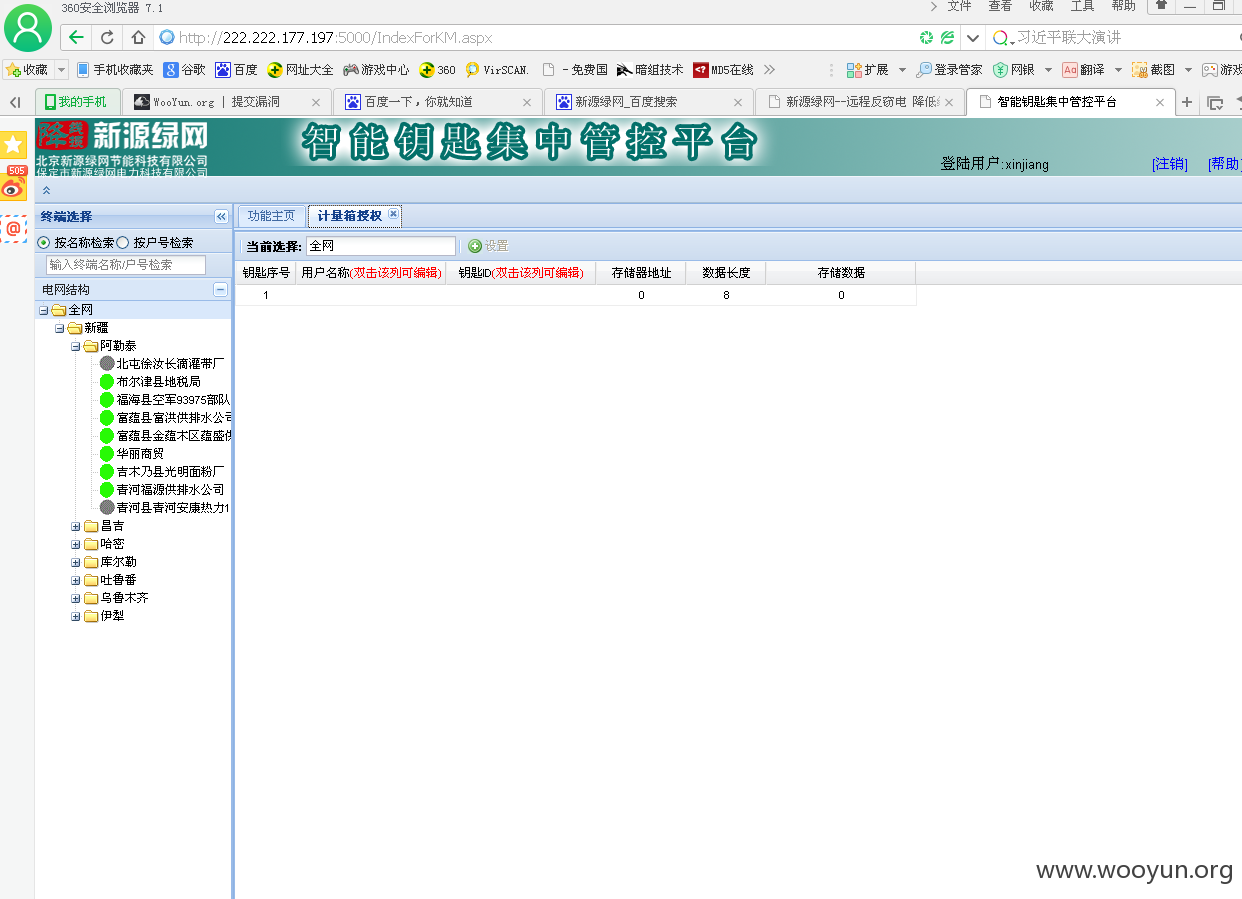Click the 数据长度 cell with value 8
This screenshot has width=1242, height=899.
click(726, 295)
